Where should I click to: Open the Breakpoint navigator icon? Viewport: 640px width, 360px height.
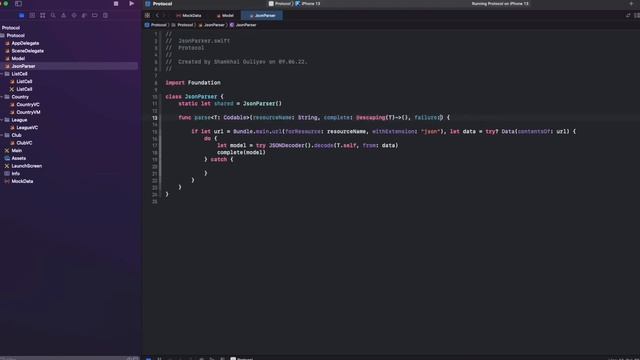[95, 16]
